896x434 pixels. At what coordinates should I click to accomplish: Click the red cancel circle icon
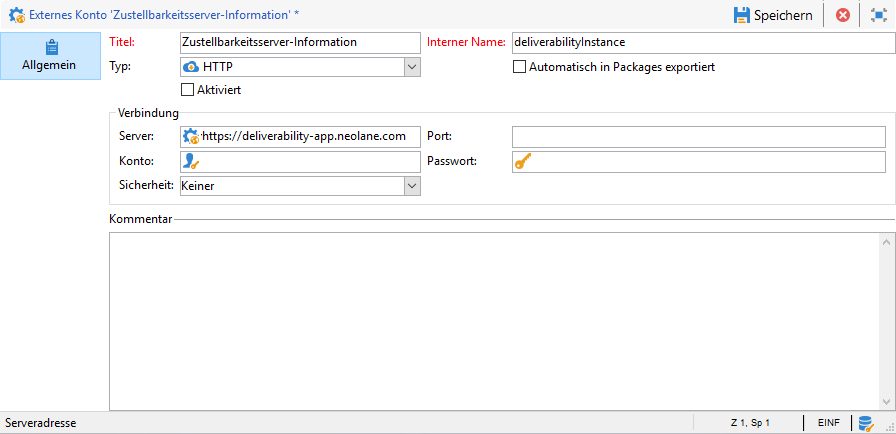[x=842, y=15]
